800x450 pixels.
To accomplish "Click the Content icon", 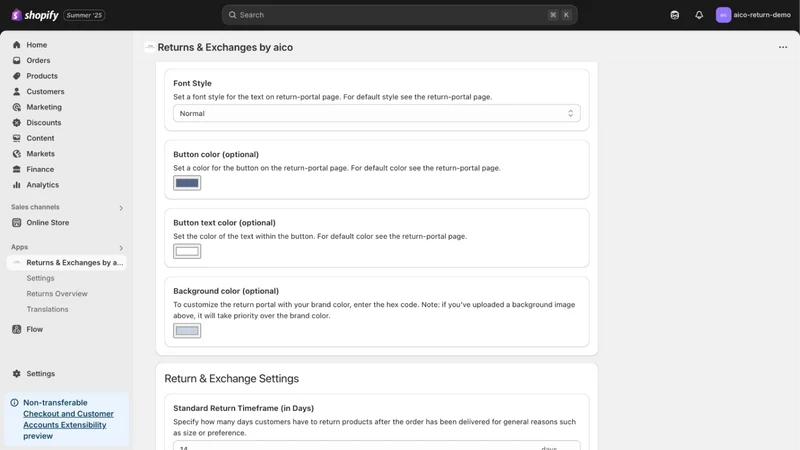I will [x=16, y=138].
